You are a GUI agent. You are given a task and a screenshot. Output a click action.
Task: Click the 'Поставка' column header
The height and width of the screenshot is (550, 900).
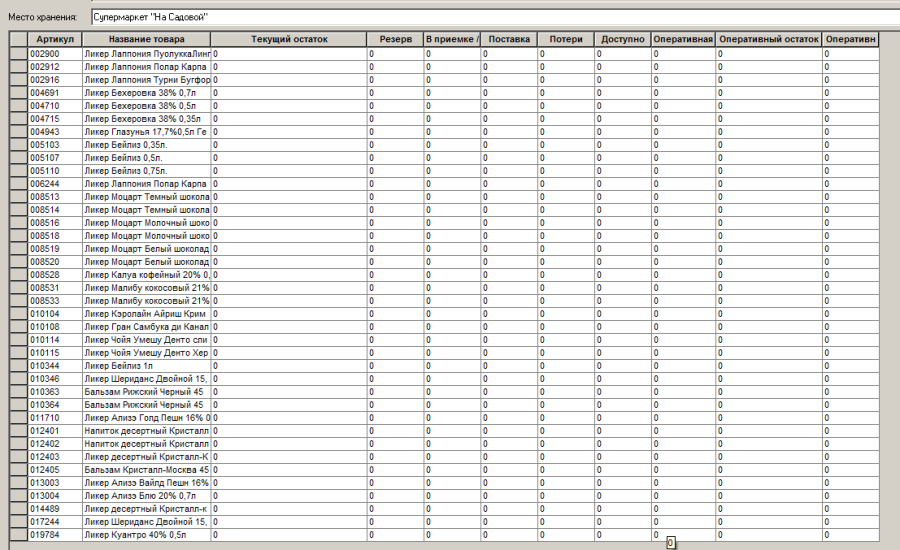coord(509,39)
